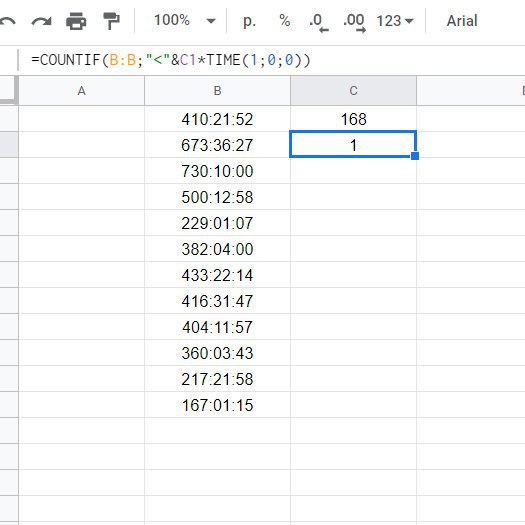Screen dimensions: 525x525
Task: Select cell with 416:31:47
Action: point(217,301)
